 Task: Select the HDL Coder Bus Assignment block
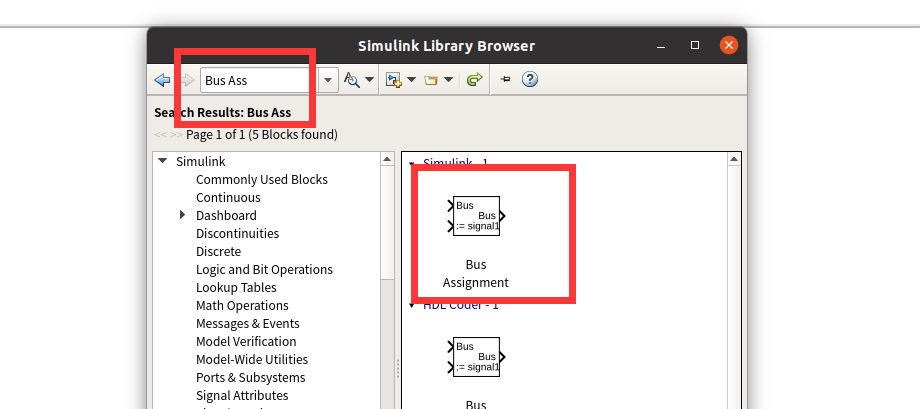[476, 357]
